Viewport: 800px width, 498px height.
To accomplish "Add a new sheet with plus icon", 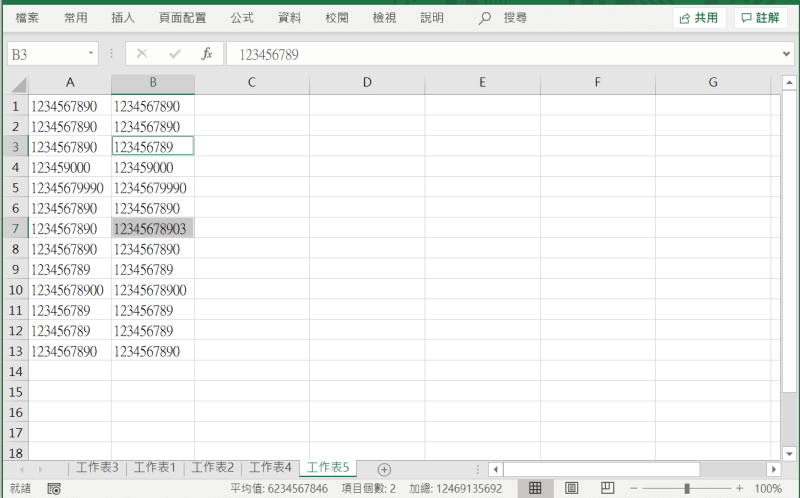I will pyautogui.click(x=384, y=469).
